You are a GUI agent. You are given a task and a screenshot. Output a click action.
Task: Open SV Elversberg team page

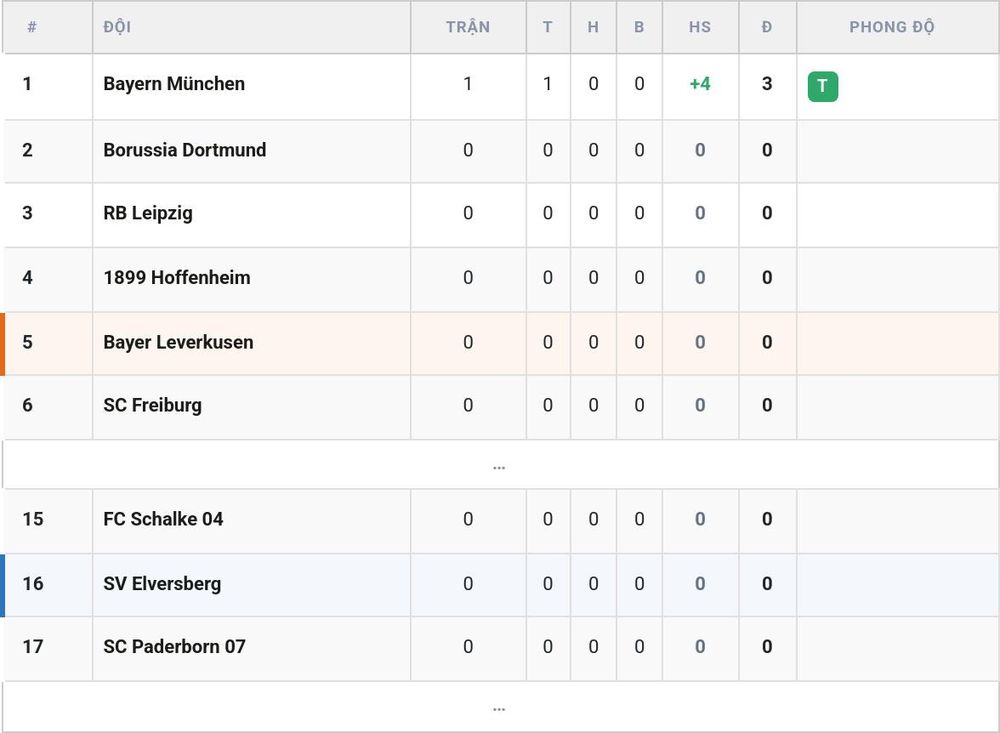162,584
